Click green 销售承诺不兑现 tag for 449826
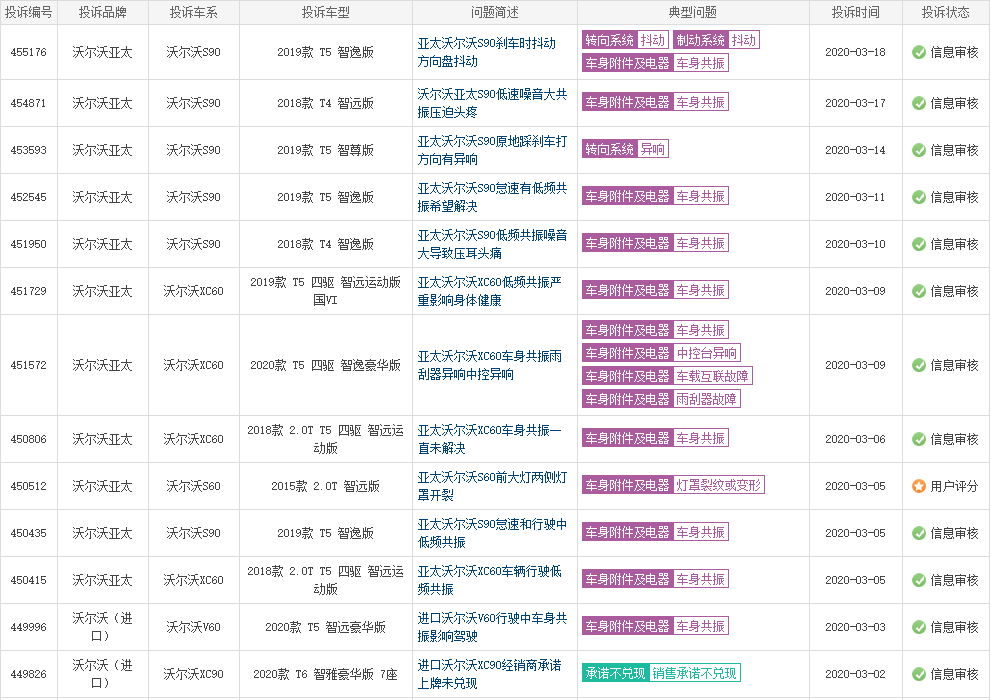991x700 pixels. click(x=661, y=673)
